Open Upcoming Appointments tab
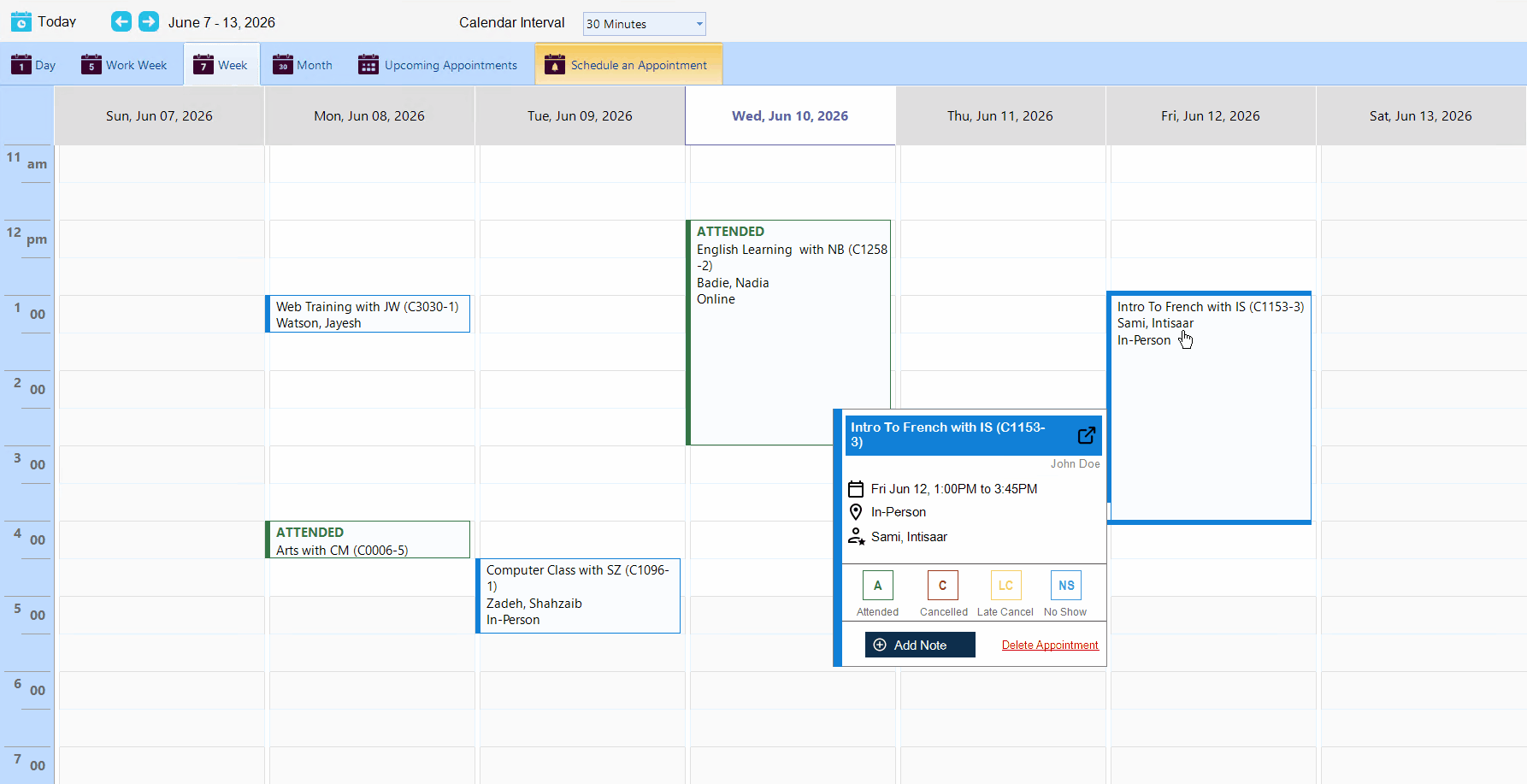The height and width of the screenshot is (784, 1527). point(438,65)
